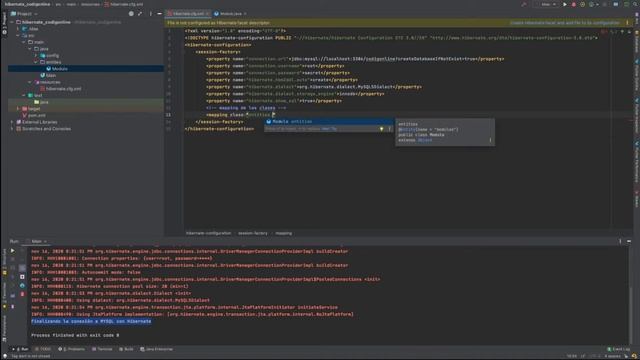Click session-factory in editor breadcrumb
640x360 pixels.
point(253,233)
